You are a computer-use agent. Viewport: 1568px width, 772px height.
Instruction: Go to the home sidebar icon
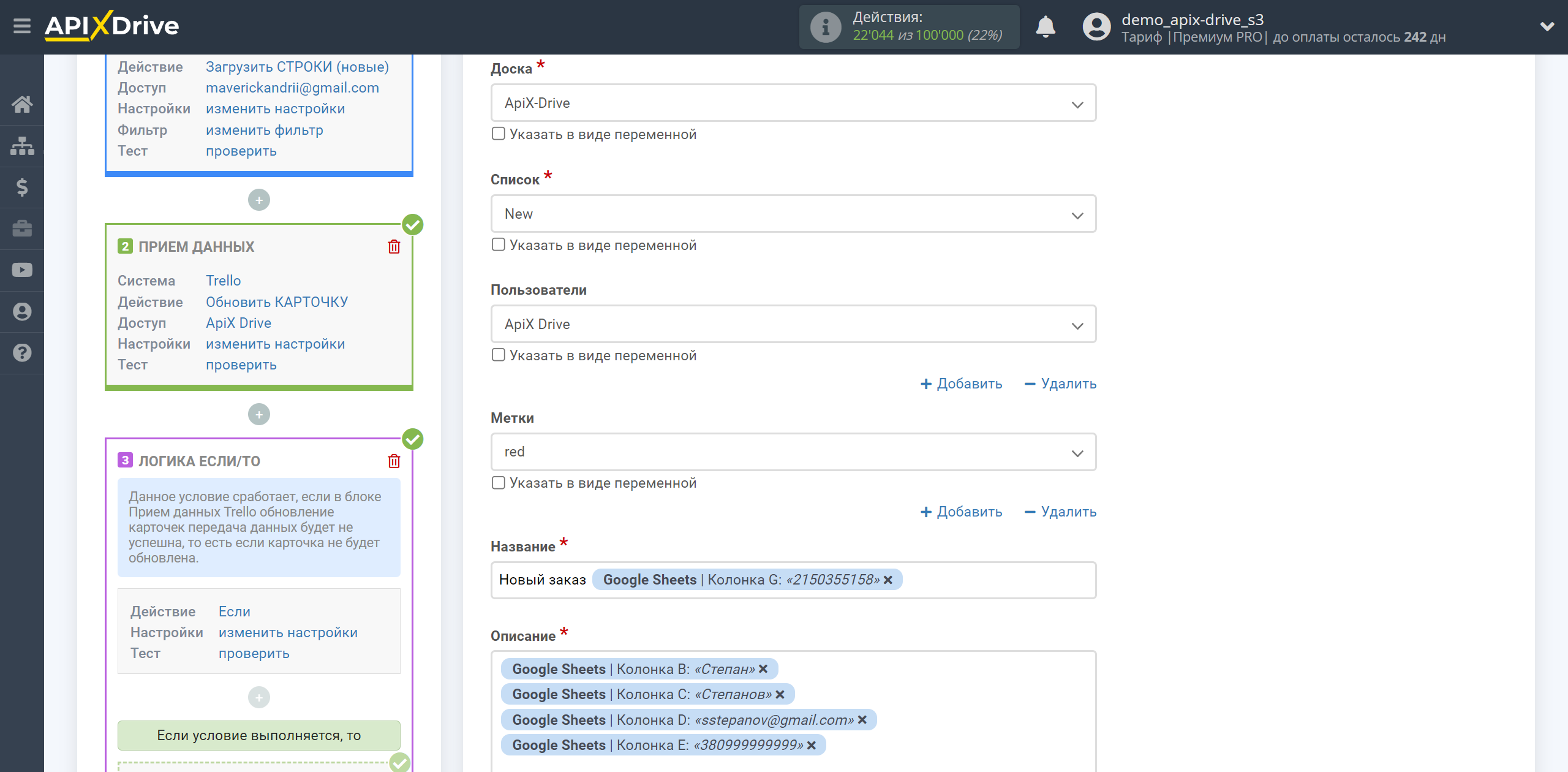coord(22,104)
